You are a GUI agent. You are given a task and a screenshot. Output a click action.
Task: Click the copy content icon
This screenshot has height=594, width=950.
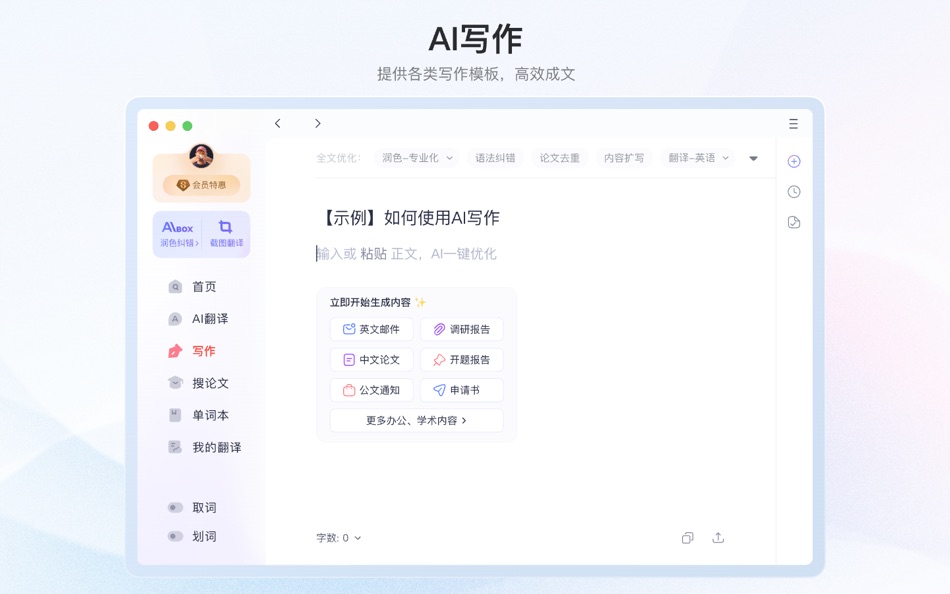[x=687, y=538]
